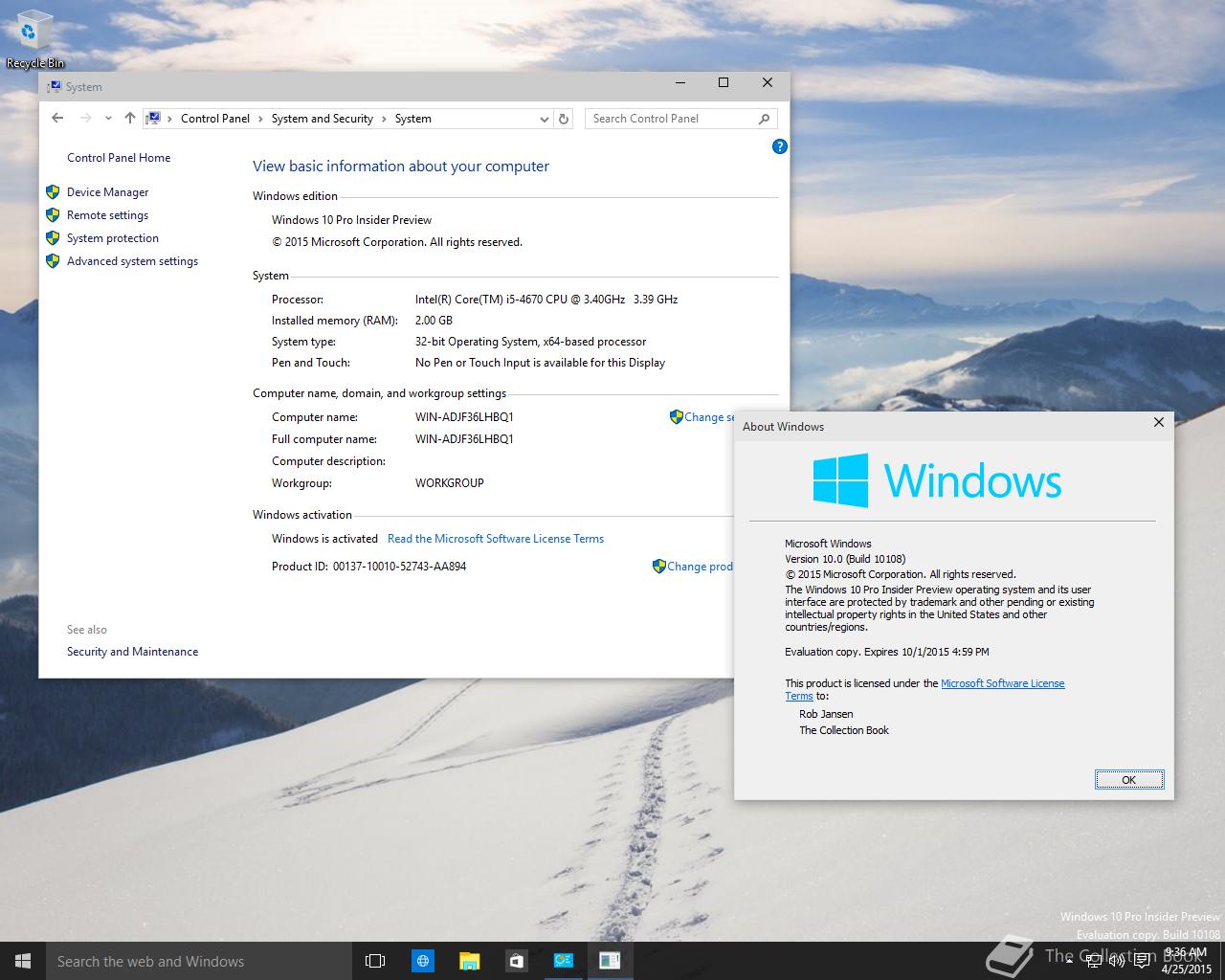Switch to the About Windows taskbar icon
Image resolution: width=1225 pixels, height=980 pixels.
610,961
